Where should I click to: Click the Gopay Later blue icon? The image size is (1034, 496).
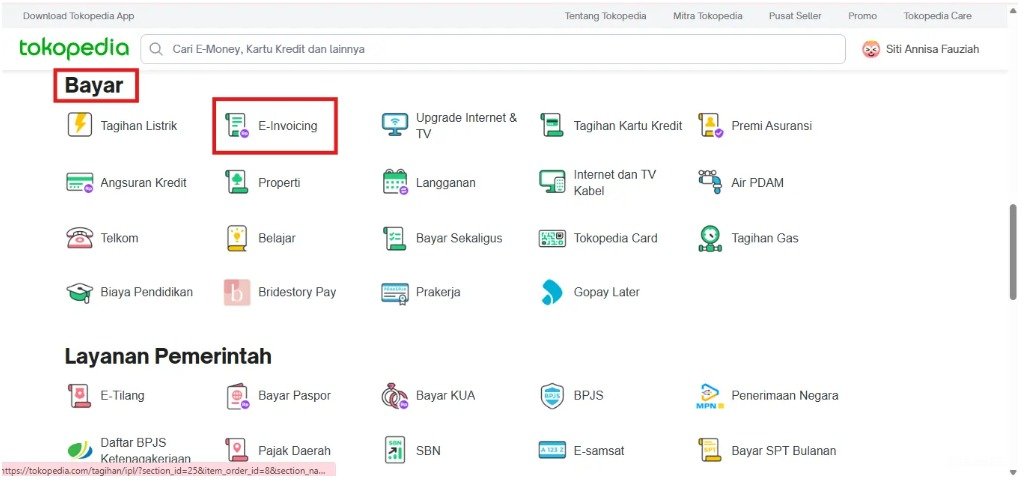tap(551, 292)
